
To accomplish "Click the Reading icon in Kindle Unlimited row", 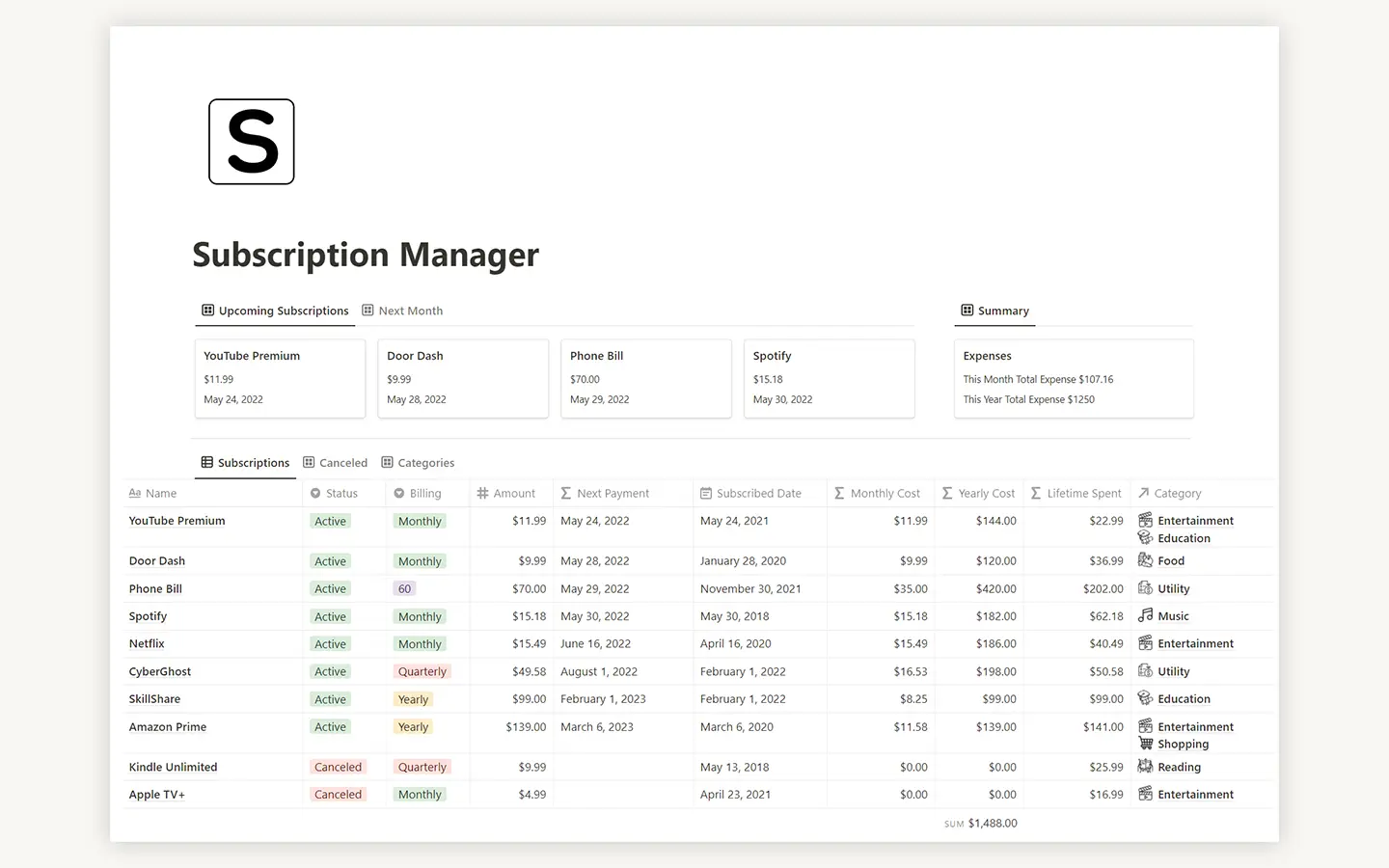I will 1145,766.
